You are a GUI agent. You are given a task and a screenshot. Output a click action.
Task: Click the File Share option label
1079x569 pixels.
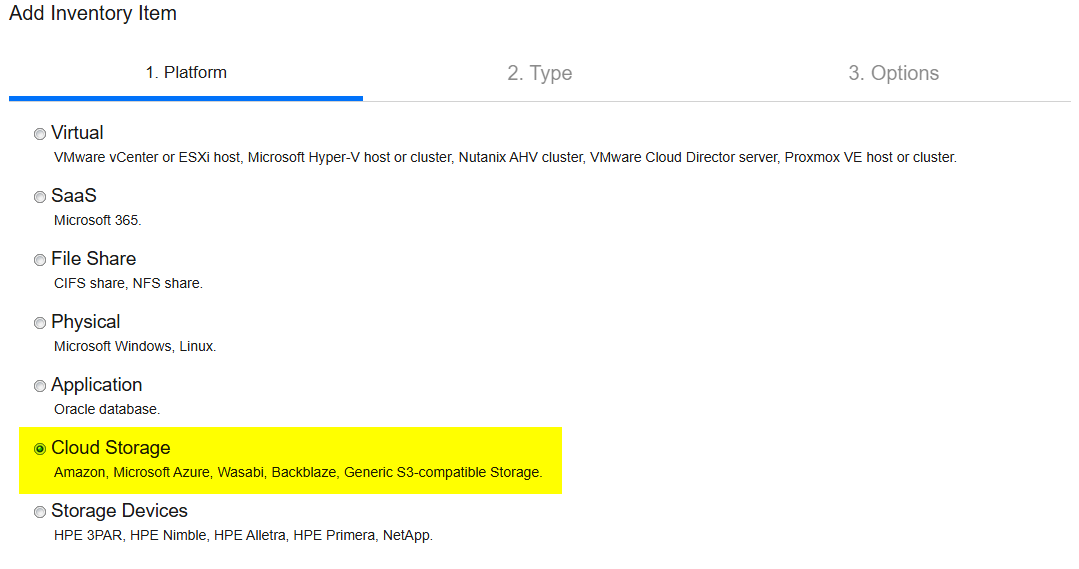coord(94,259)
